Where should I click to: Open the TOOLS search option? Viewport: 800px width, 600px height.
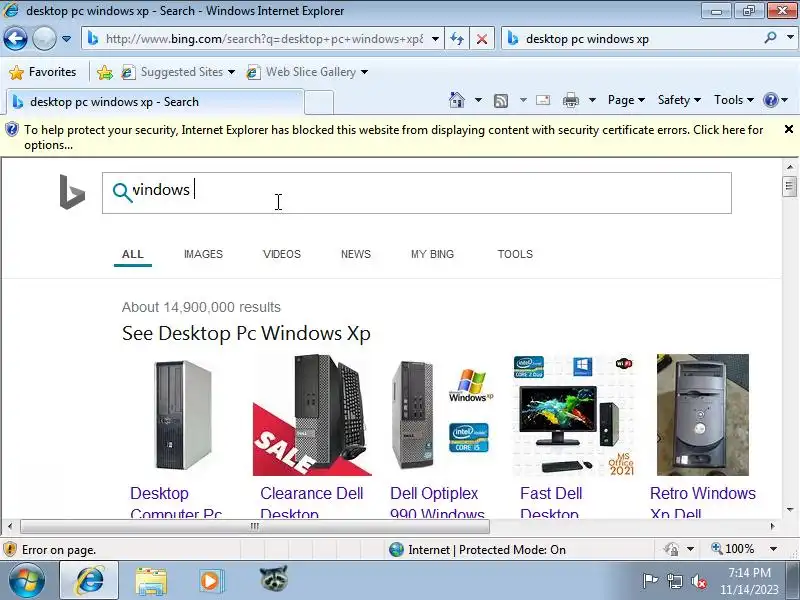click(515, 254)
